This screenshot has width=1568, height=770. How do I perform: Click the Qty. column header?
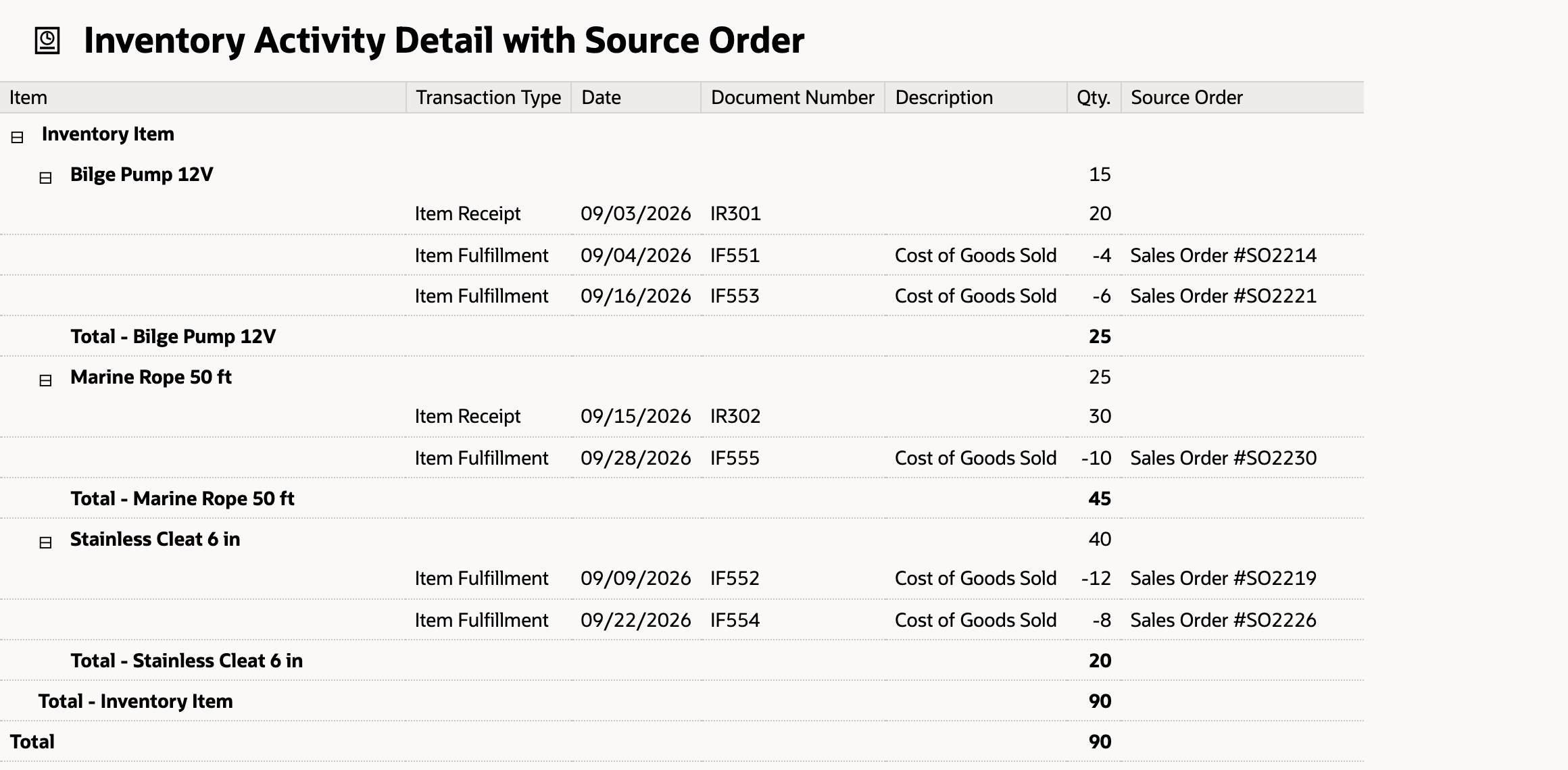(x=1094, y=97)
